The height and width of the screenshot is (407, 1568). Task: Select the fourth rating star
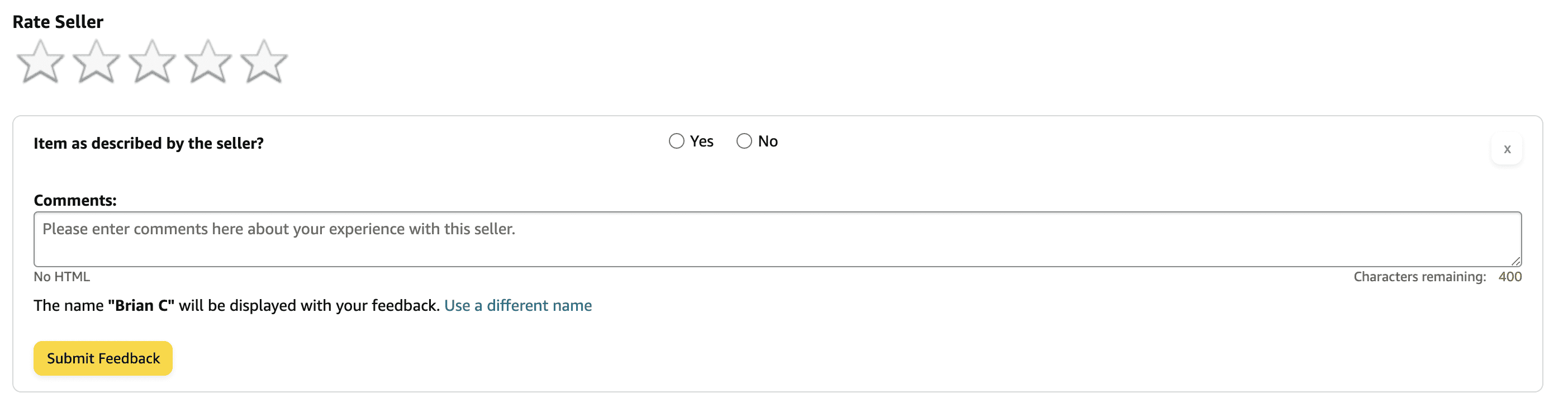(x=208, y=61)
